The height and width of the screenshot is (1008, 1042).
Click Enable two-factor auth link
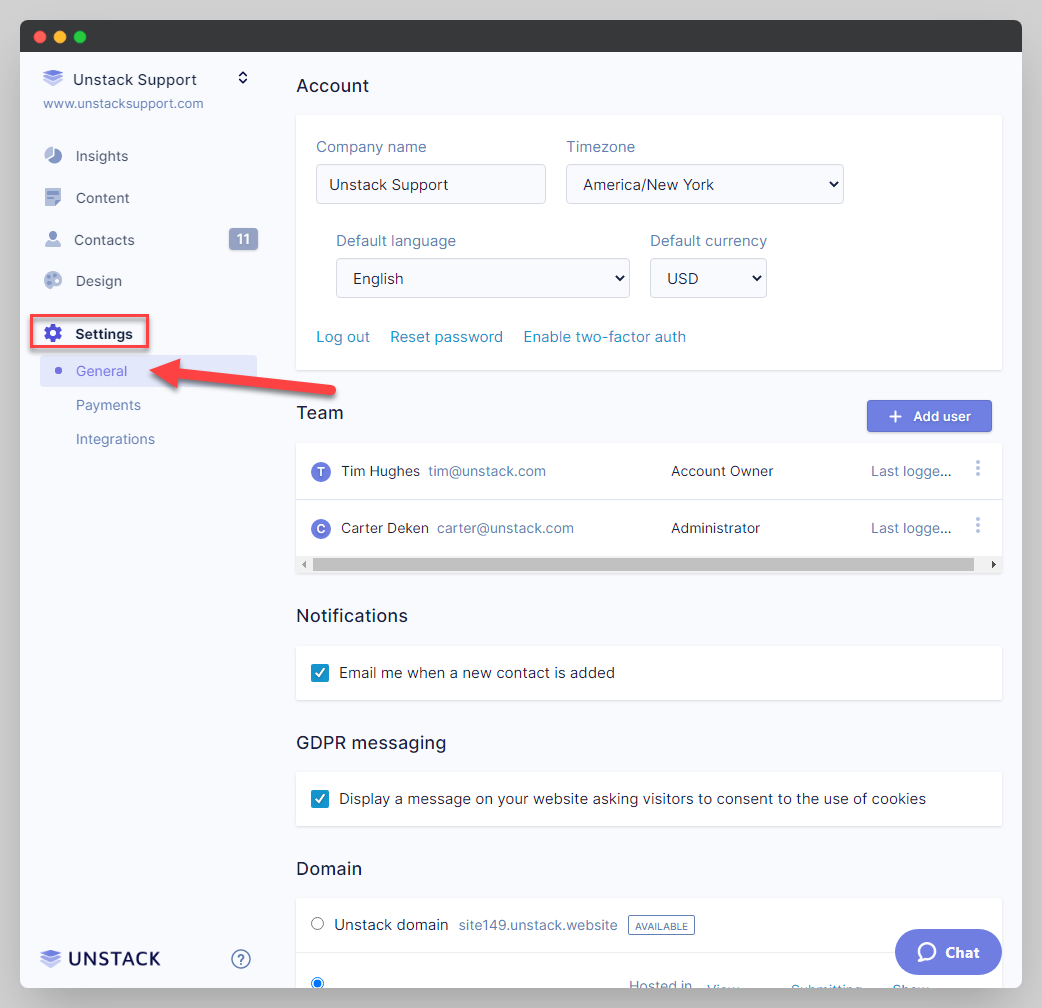(x=605, y=337)
